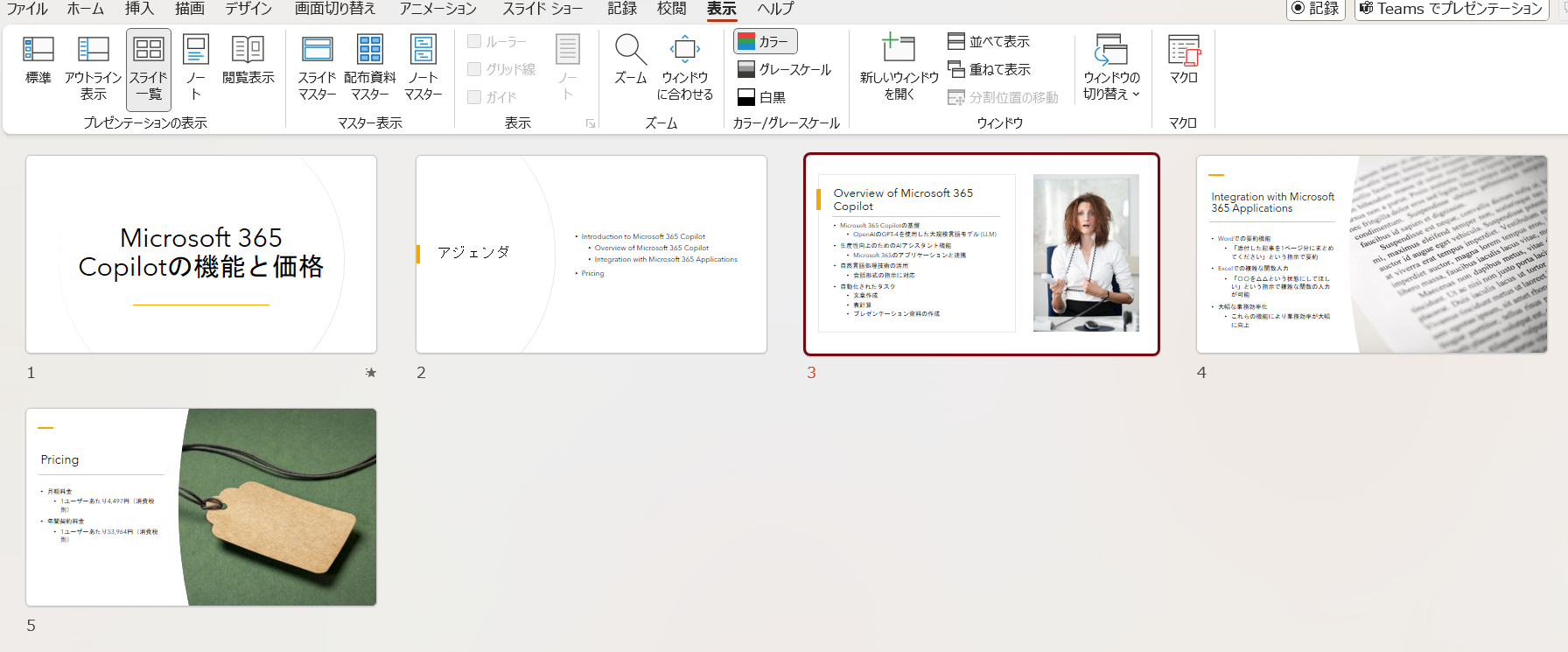Select Overview of Microsoft 365 Copilot slide
1568x652 pixels.
[982, 255]
